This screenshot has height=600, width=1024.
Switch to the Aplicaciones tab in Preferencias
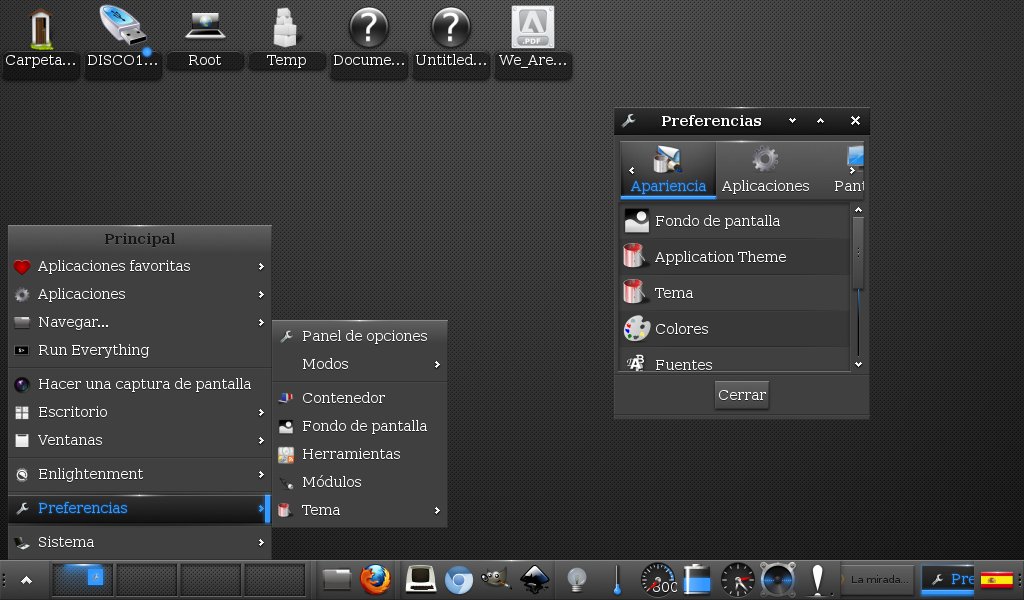coord(765,170)
